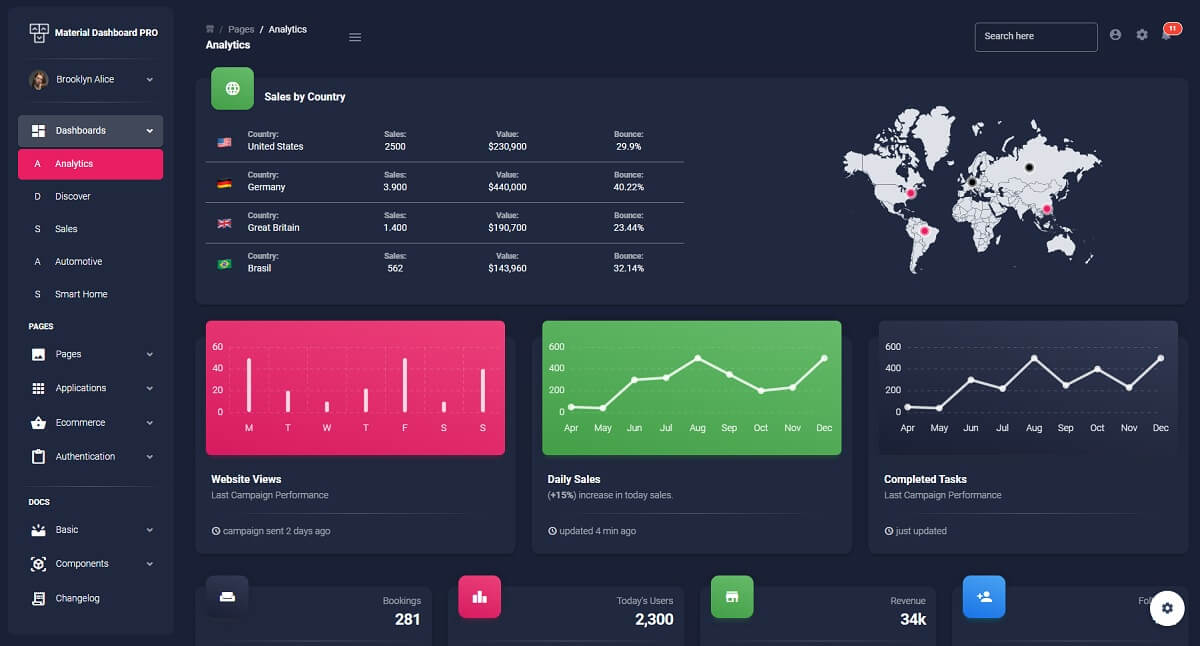This screenshot has height=646, width=1200.
Task: Click the Bookings weekend icon
Action: tap(227, 597)
